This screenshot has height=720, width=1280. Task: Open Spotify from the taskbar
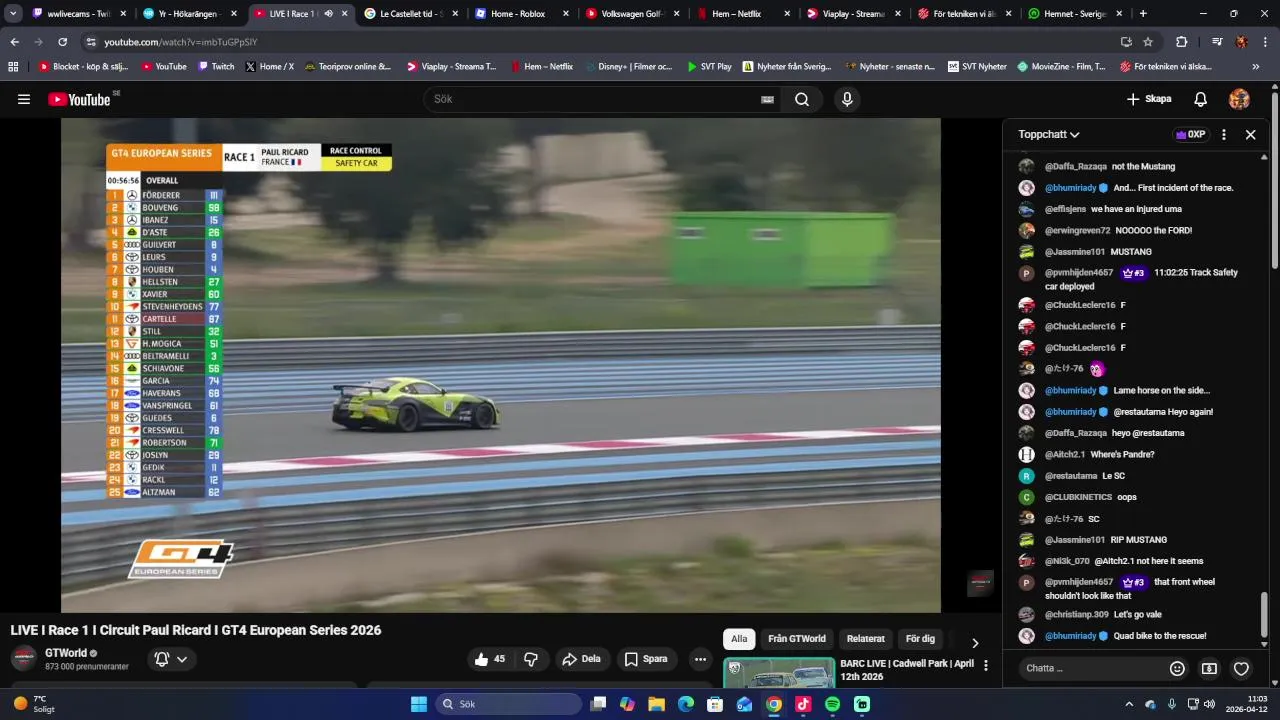tap(832, 704)
